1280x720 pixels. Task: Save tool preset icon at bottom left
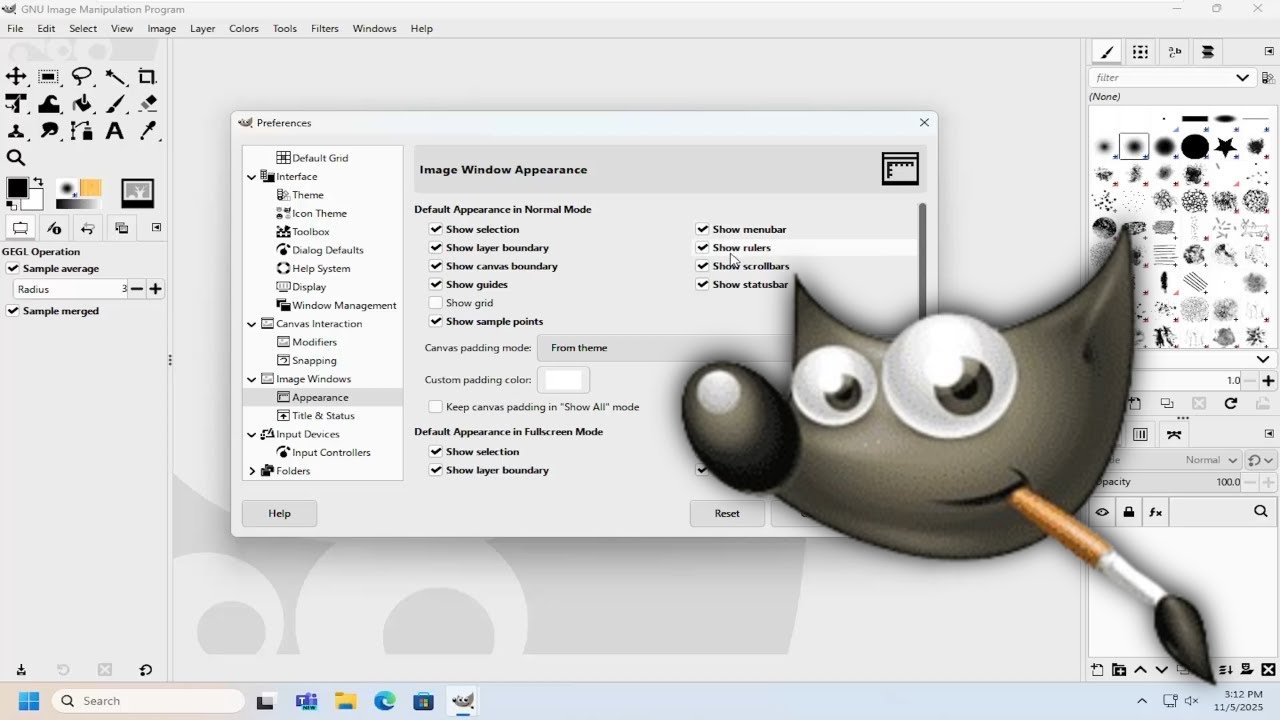point(21,670)
